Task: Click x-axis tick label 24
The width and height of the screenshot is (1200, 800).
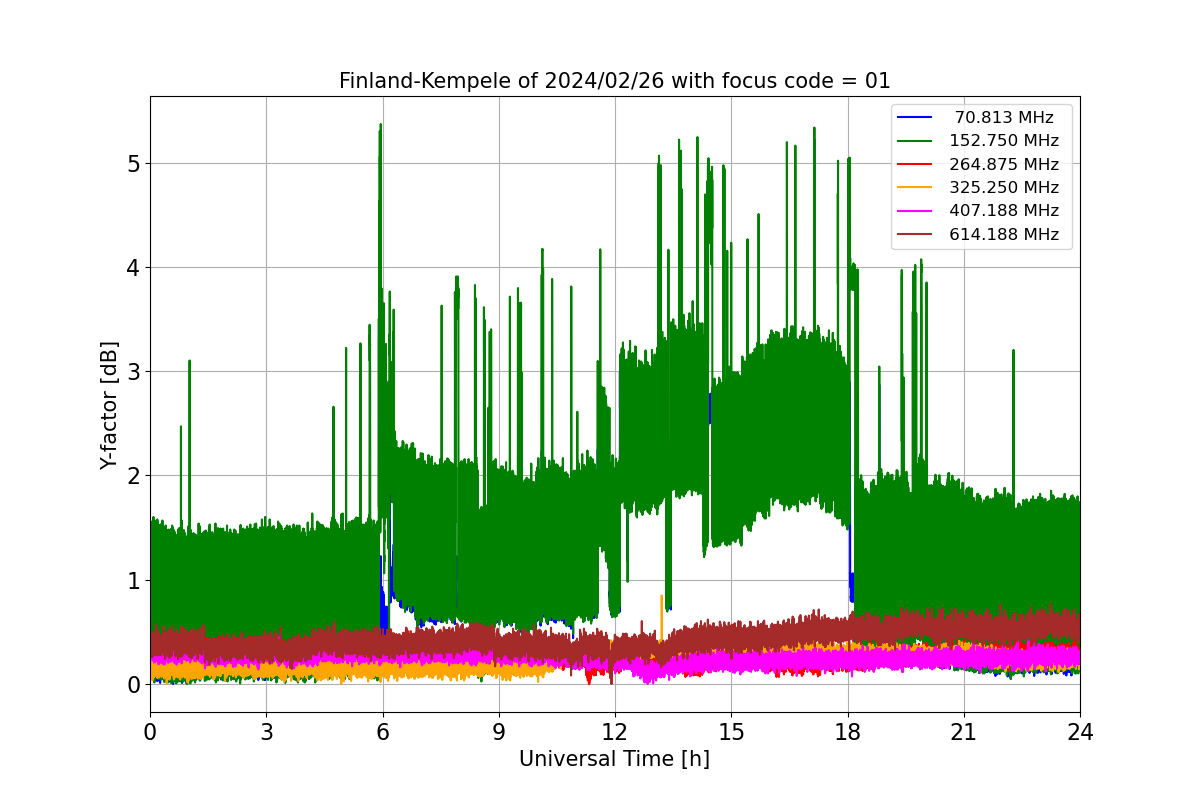Action: pos(1080,732)
